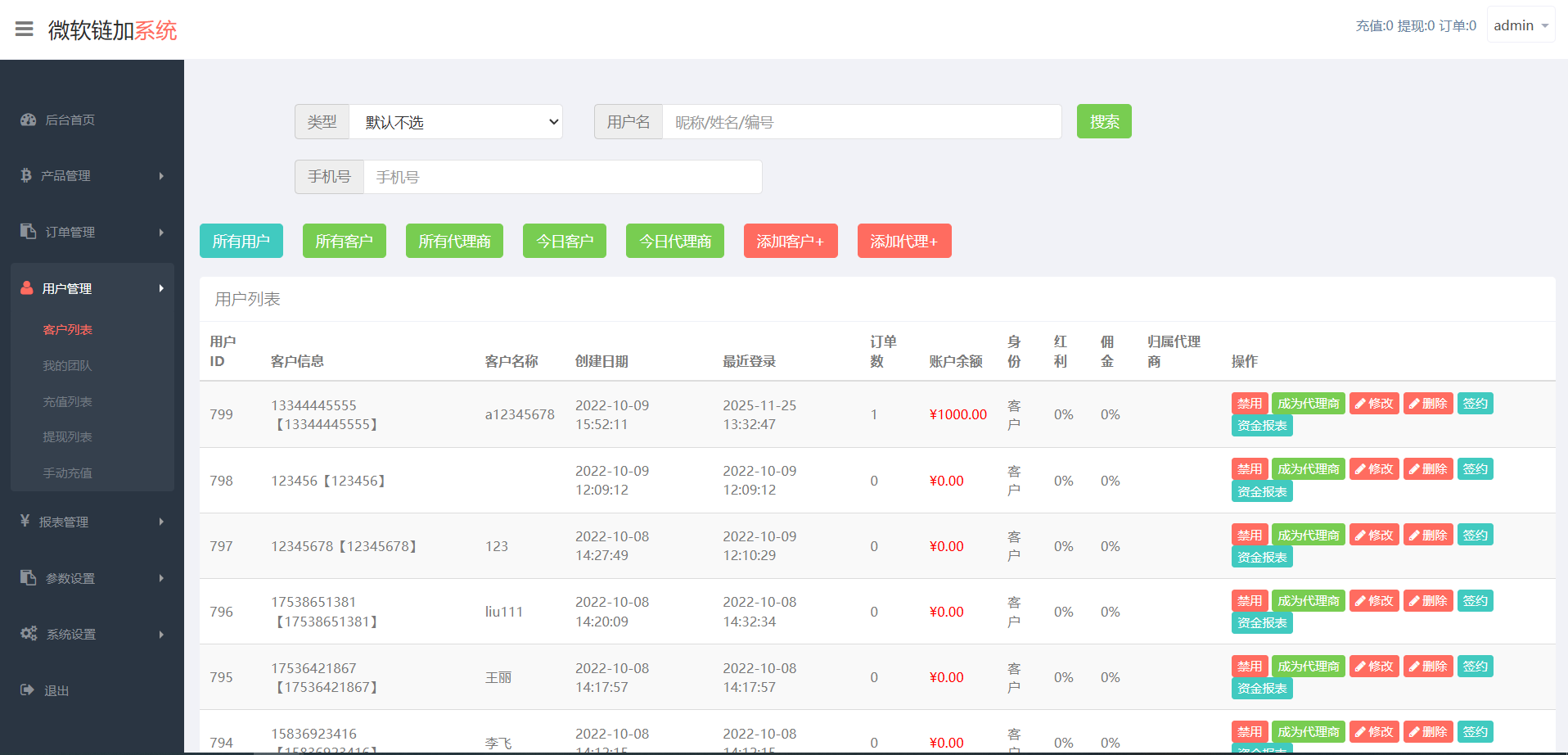The height and width of the screenshot is (755, 1568).
Task: Open 充值列表 in the sidebar
Action: pos(67,401)
